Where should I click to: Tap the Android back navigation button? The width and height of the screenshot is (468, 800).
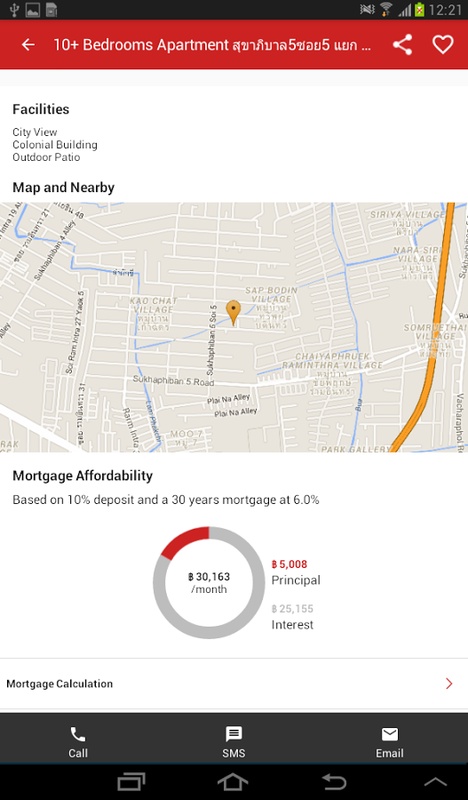pos(334,782)
